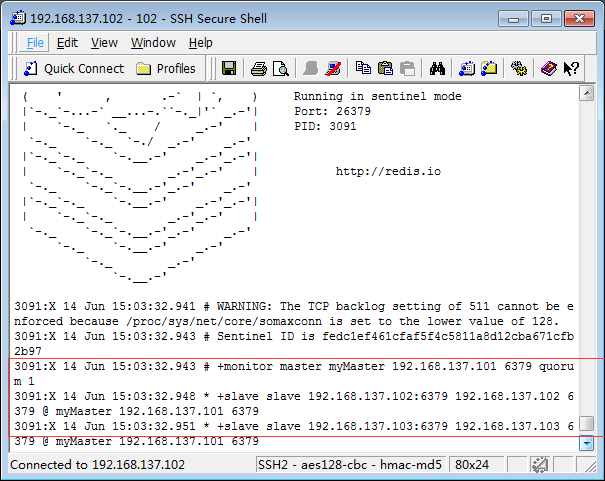Click the Save floppy disk icon

pyautogui.click(x=229, y=68)
